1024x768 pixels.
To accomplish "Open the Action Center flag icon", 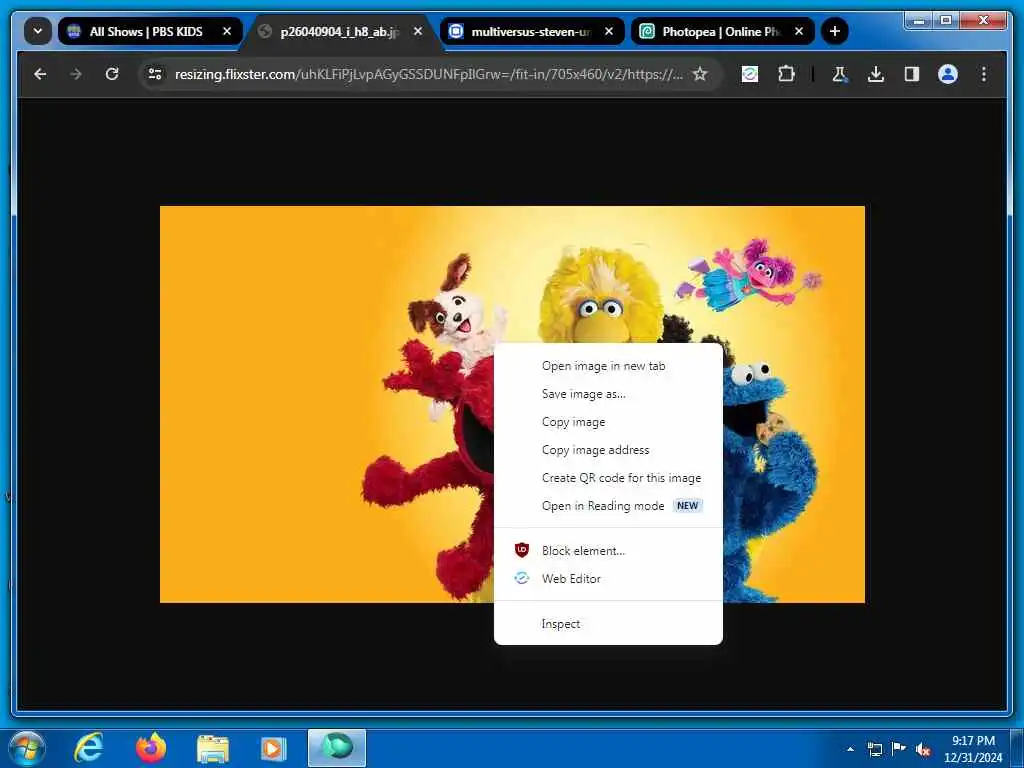I will pyautogui.click(x=899, y=749).
